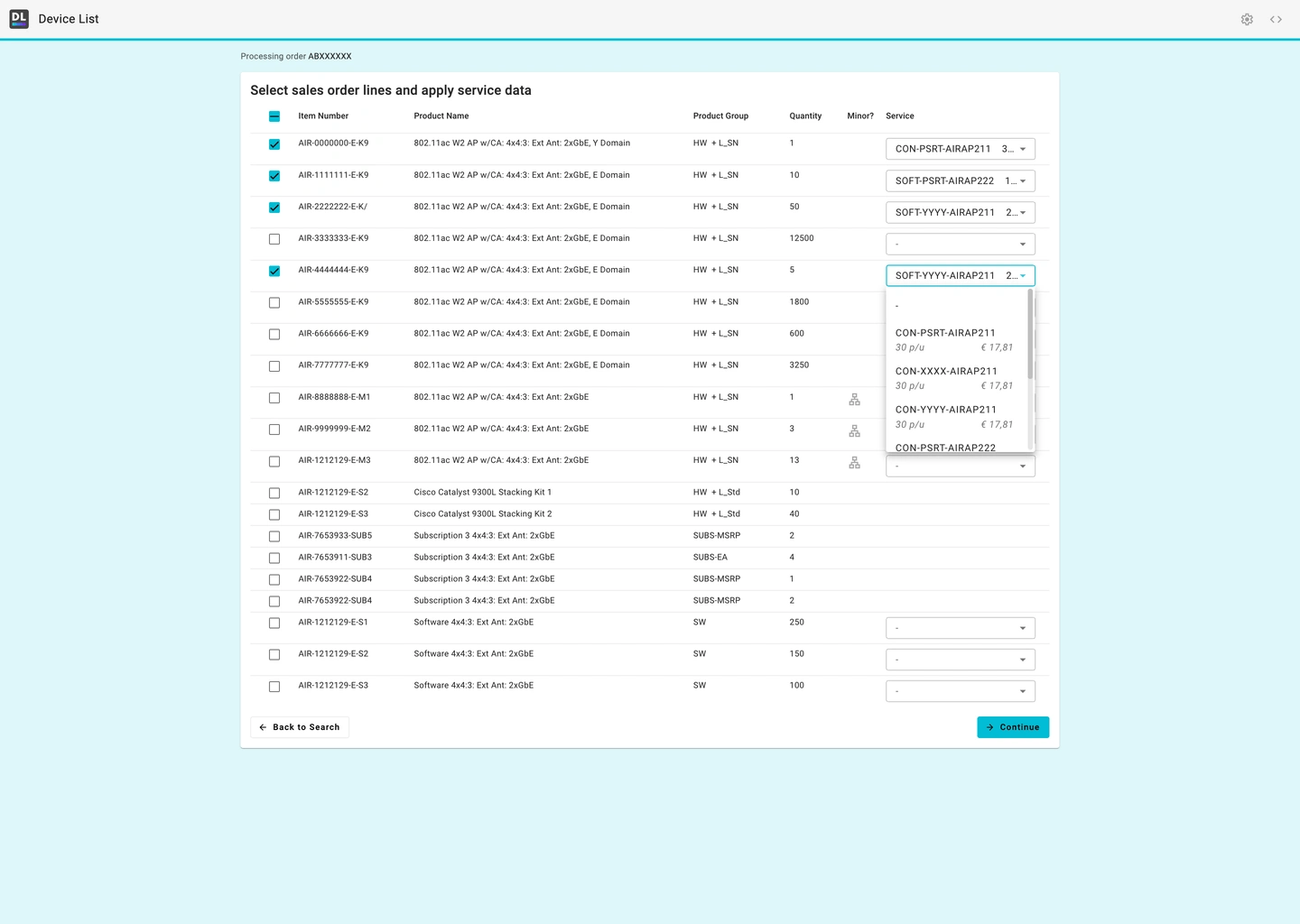Expand the SOFT-PSRT-AIRAP222 service dropdown
1300x924 pixels.
(960, 180)
